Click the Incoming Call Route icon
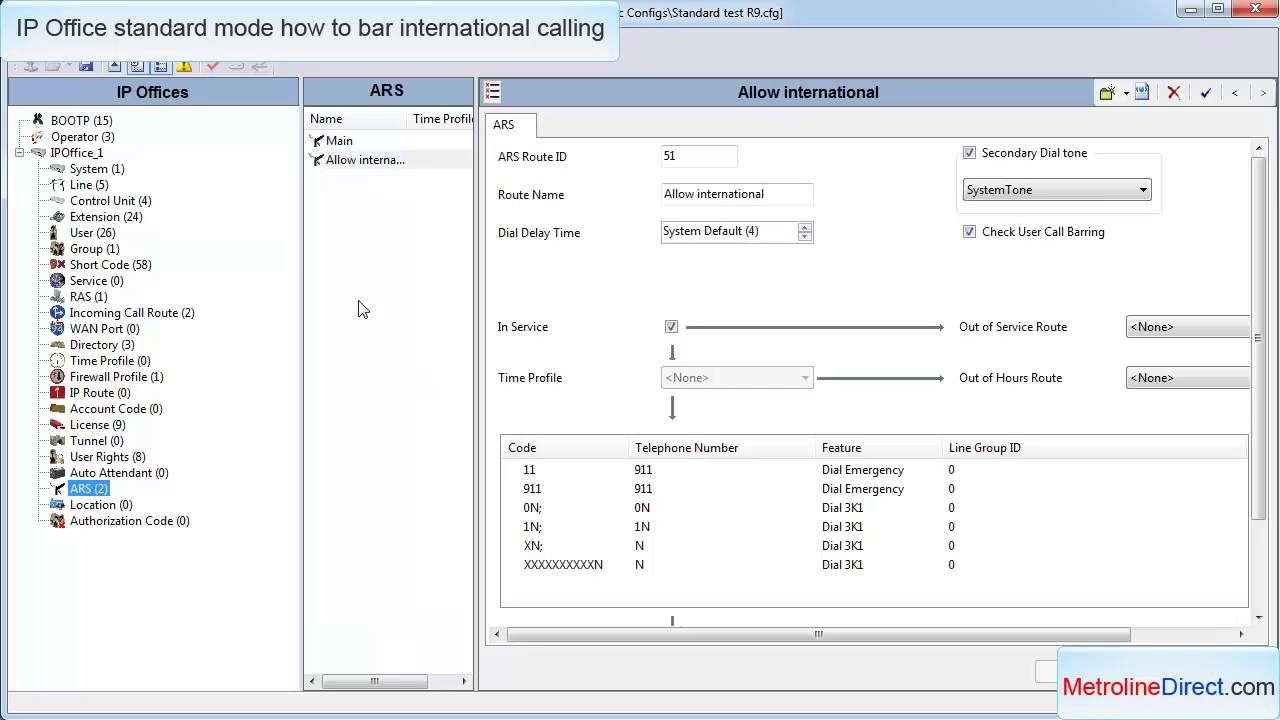 pos(57,313)
